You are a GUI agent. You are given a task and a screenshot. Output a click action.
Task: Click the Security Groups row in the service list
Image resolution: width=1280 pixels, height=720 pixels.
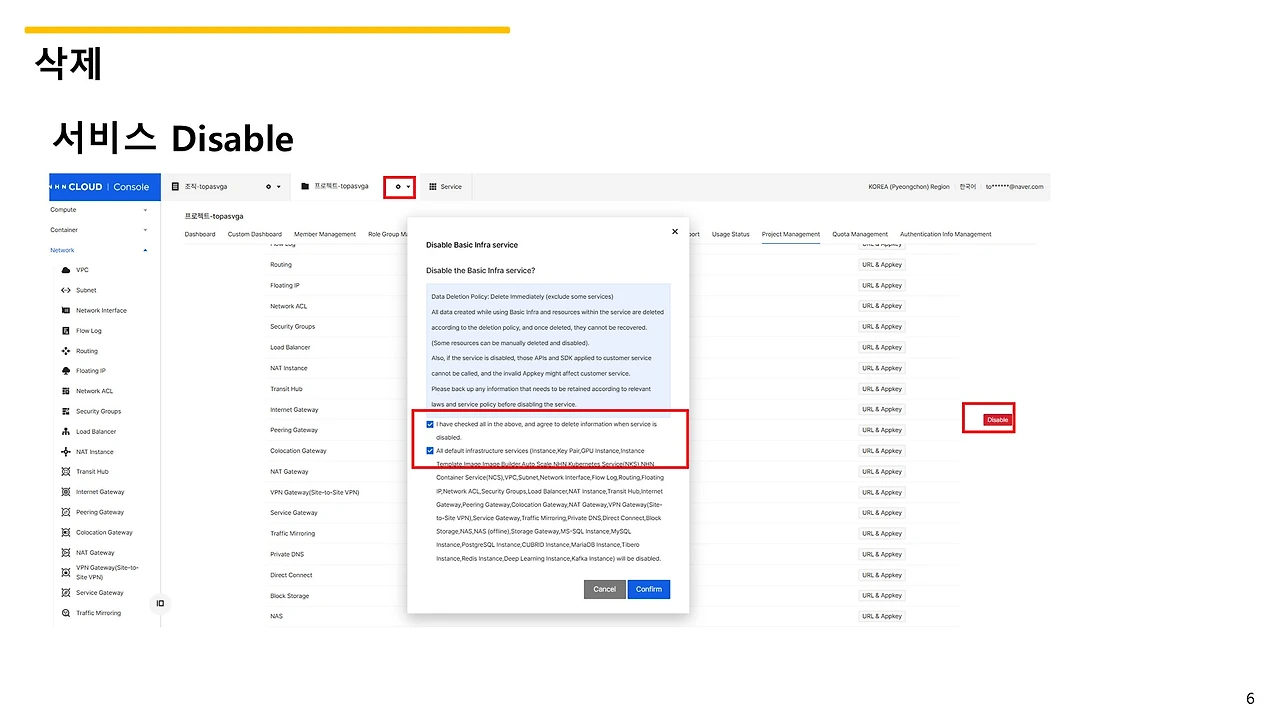tap(293, 327)
